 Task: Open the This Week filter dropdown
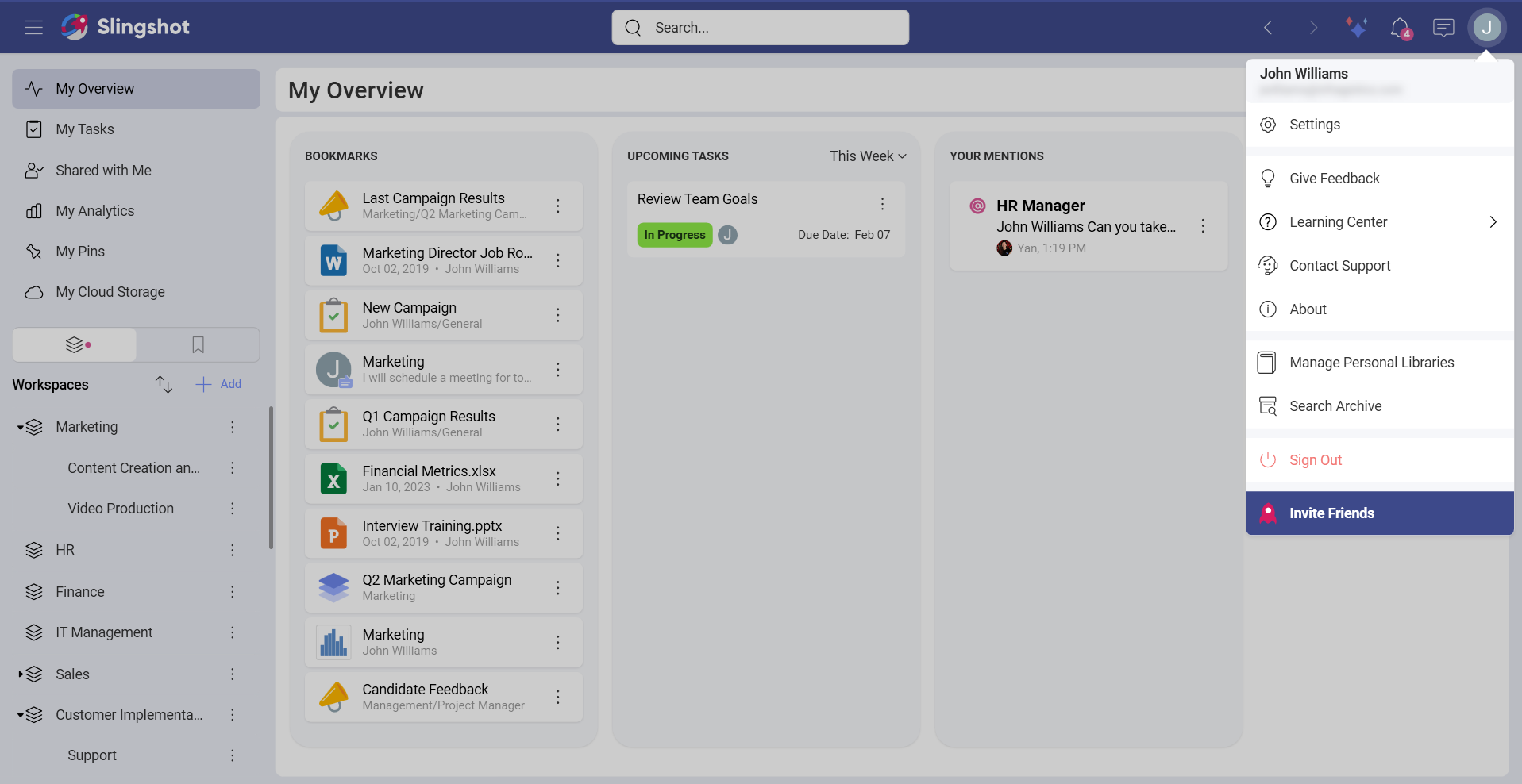(867, 156)
